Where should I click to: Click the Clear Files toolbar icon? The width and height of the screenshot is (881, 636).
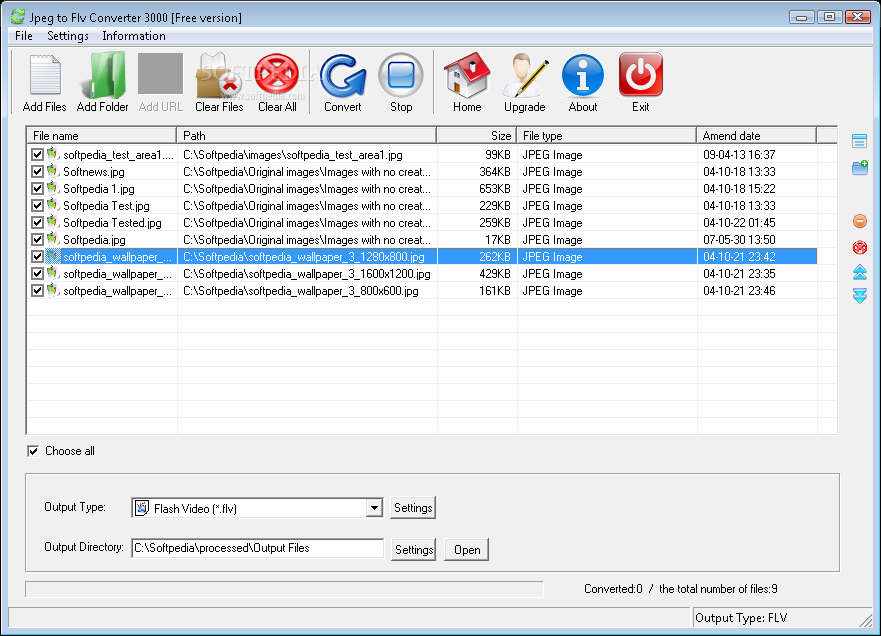pos(219,75)
